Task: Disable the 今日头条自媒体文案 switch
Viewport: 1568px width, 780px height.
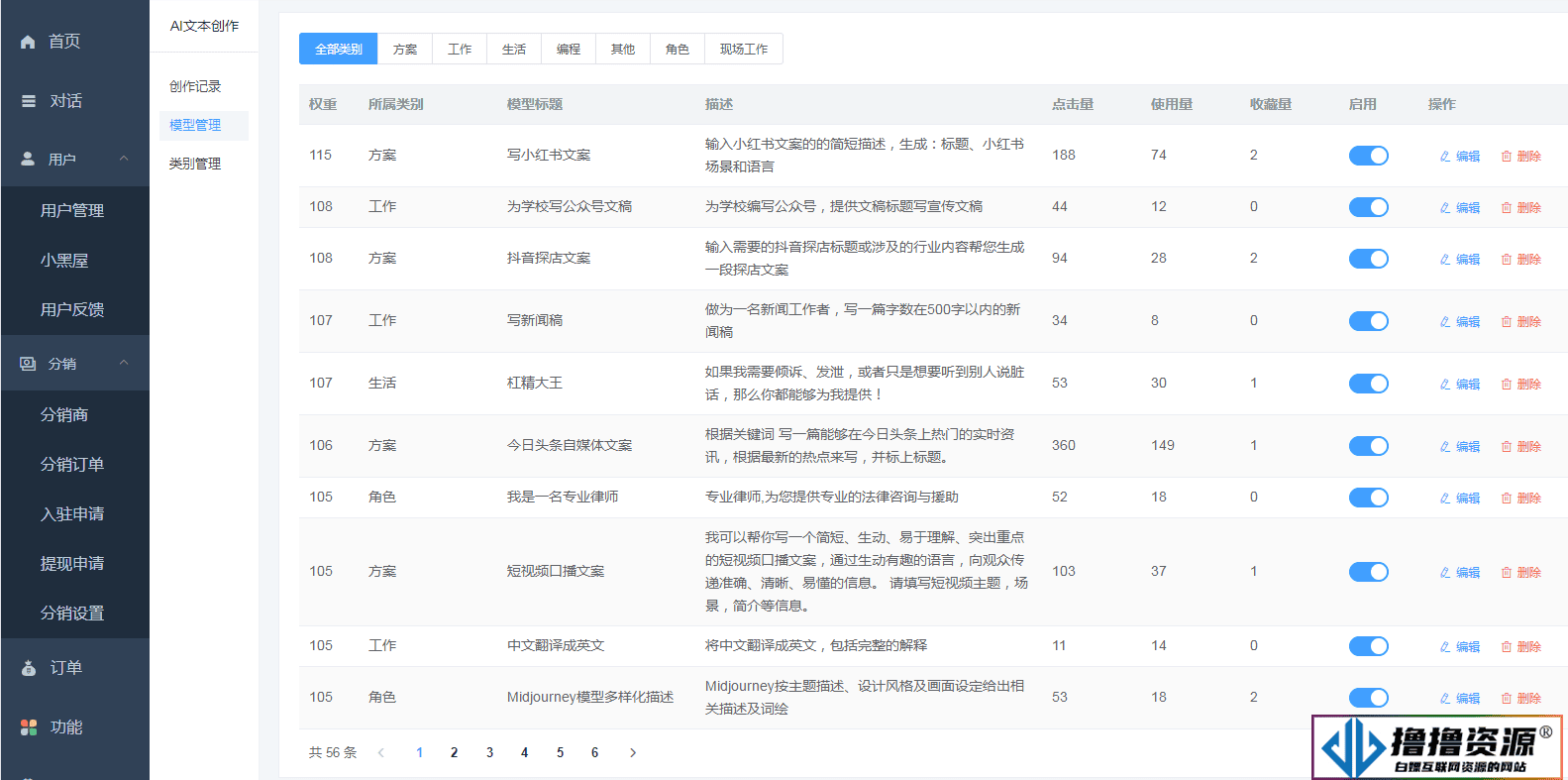Action: (1368, 446)
